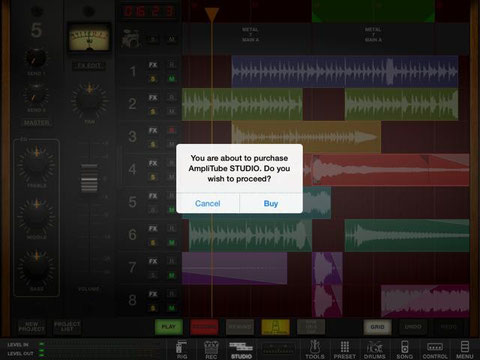This screenshot has height=360, width=480.
Task: Open the RIG icon in bottom bar
Action: 182,349
